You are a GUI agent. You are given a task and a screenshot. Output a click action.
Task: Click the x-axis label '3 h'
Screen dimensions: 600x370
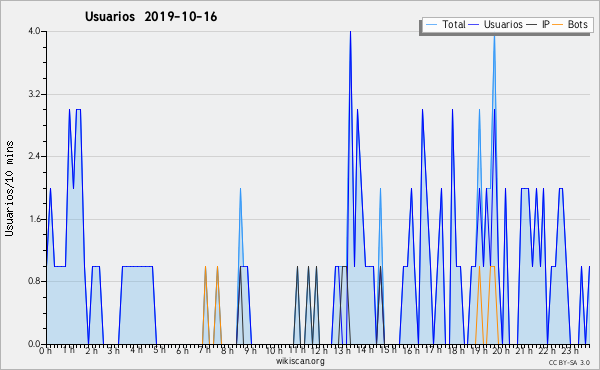(114, 351)
